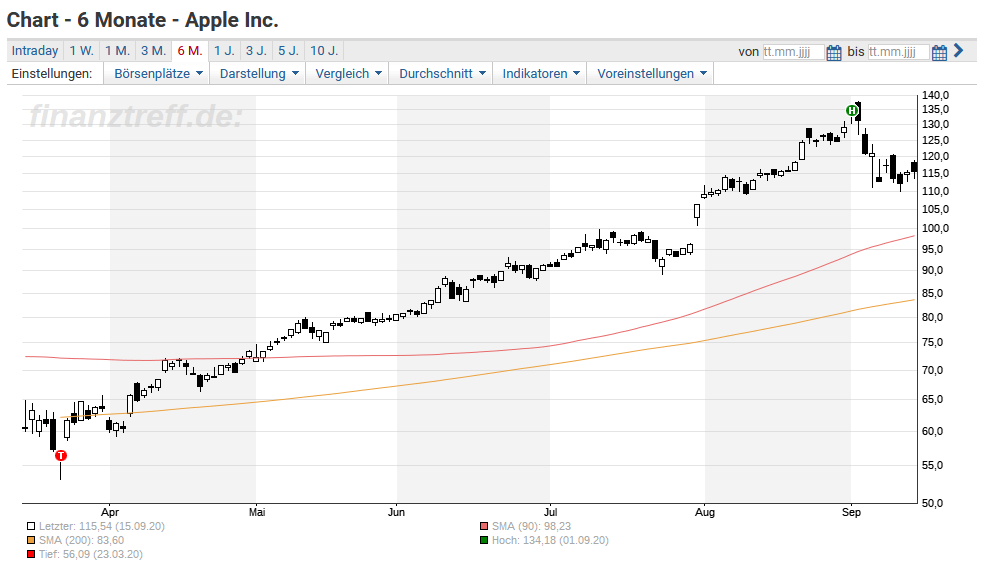The width and height of the screenshot is (989, 565).
Task: Expand the Darstellung dropdown
Action: (259, 73)
